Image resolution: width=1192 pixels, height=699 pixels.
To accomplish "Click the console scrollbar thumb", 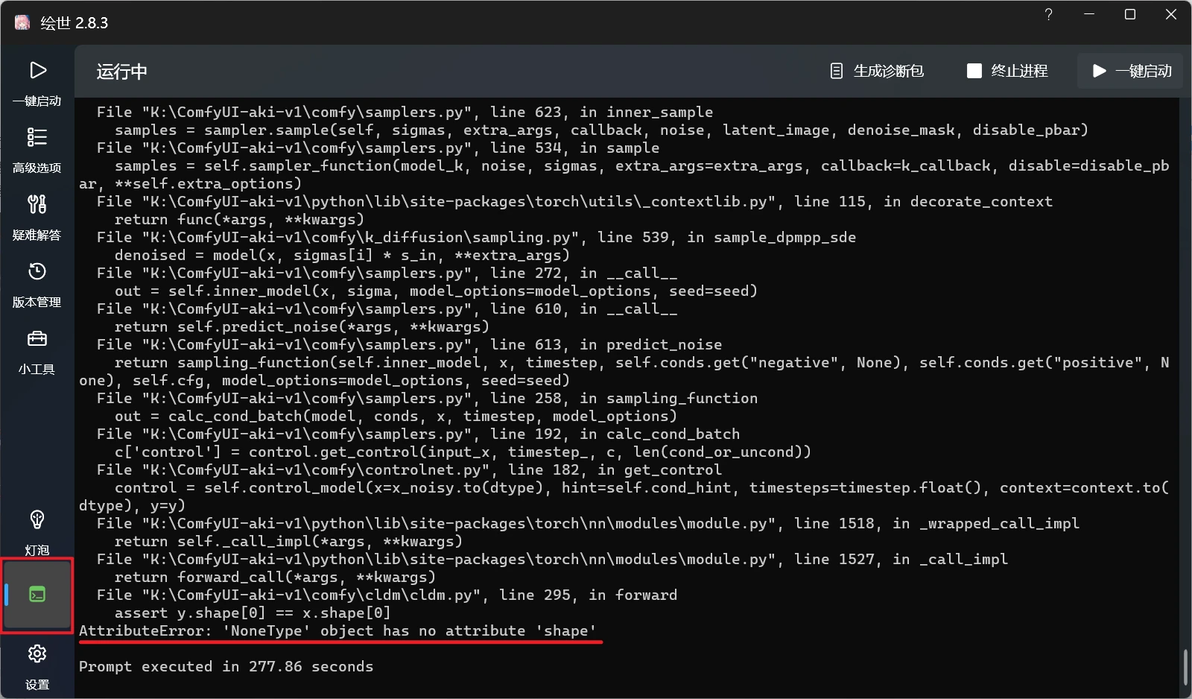I will [1186, 669].
